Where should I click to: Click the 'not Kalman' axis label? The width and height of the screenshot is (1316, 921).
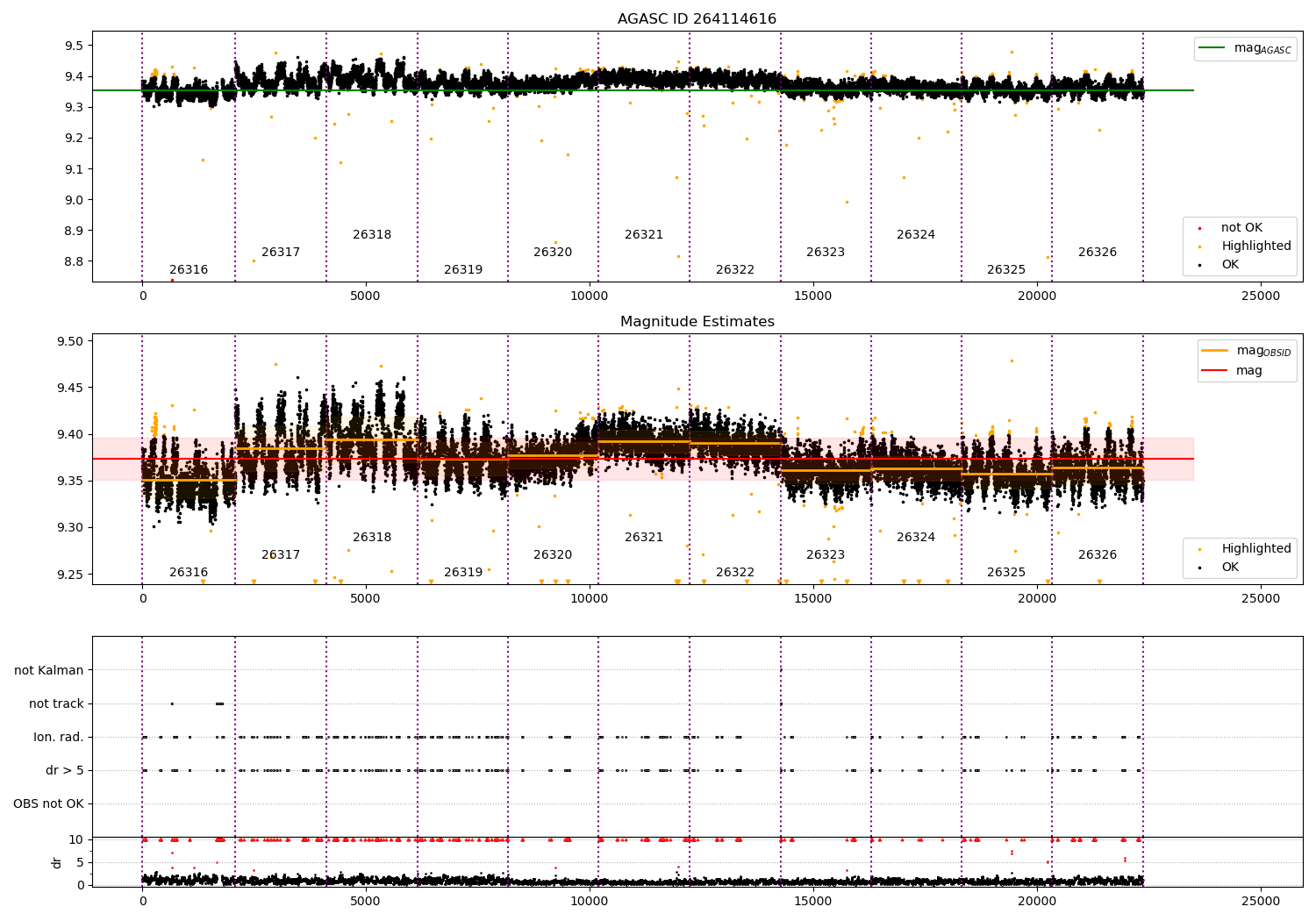click(49, 670)
